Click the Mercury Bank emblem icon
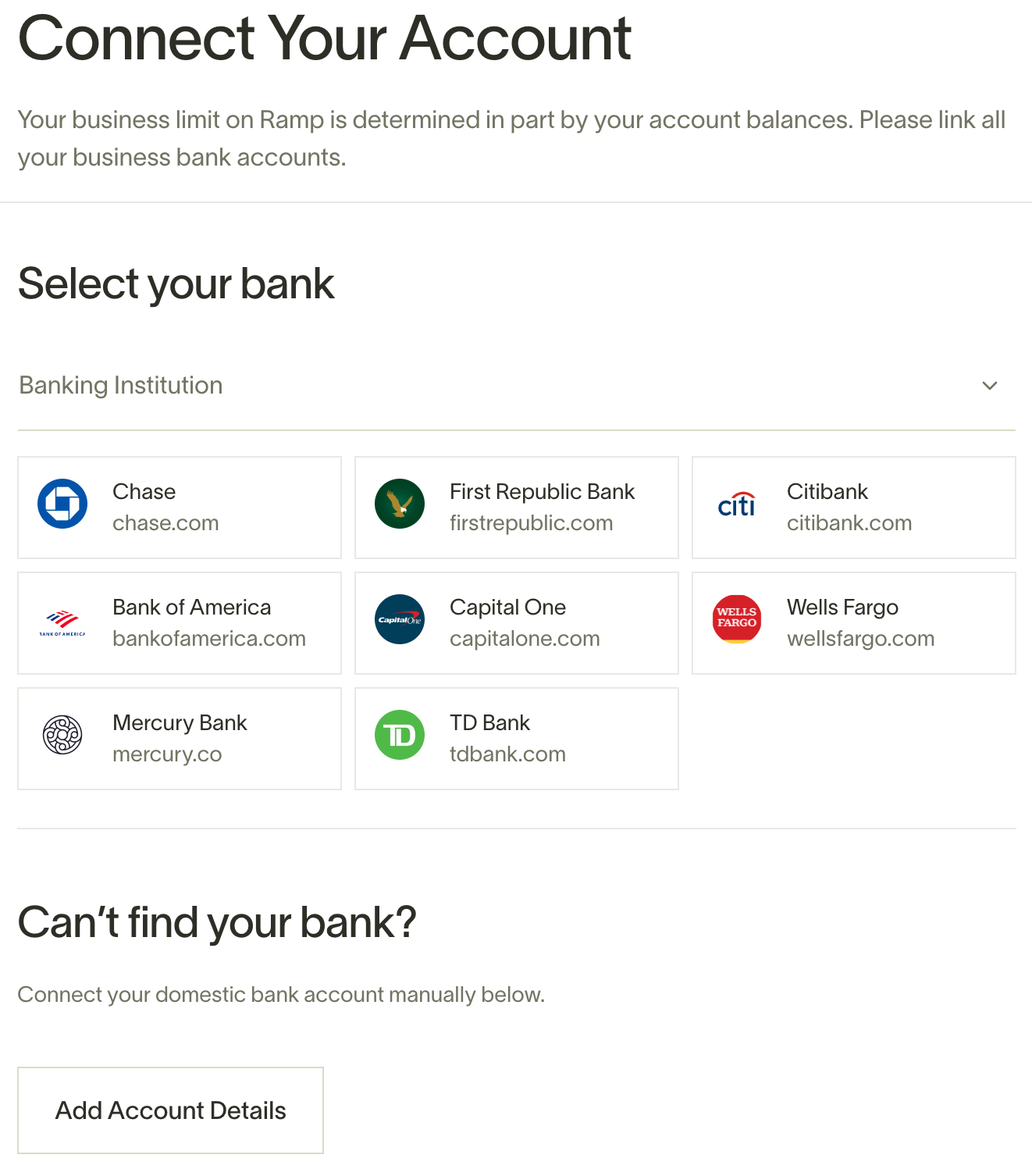 (62, 735)
